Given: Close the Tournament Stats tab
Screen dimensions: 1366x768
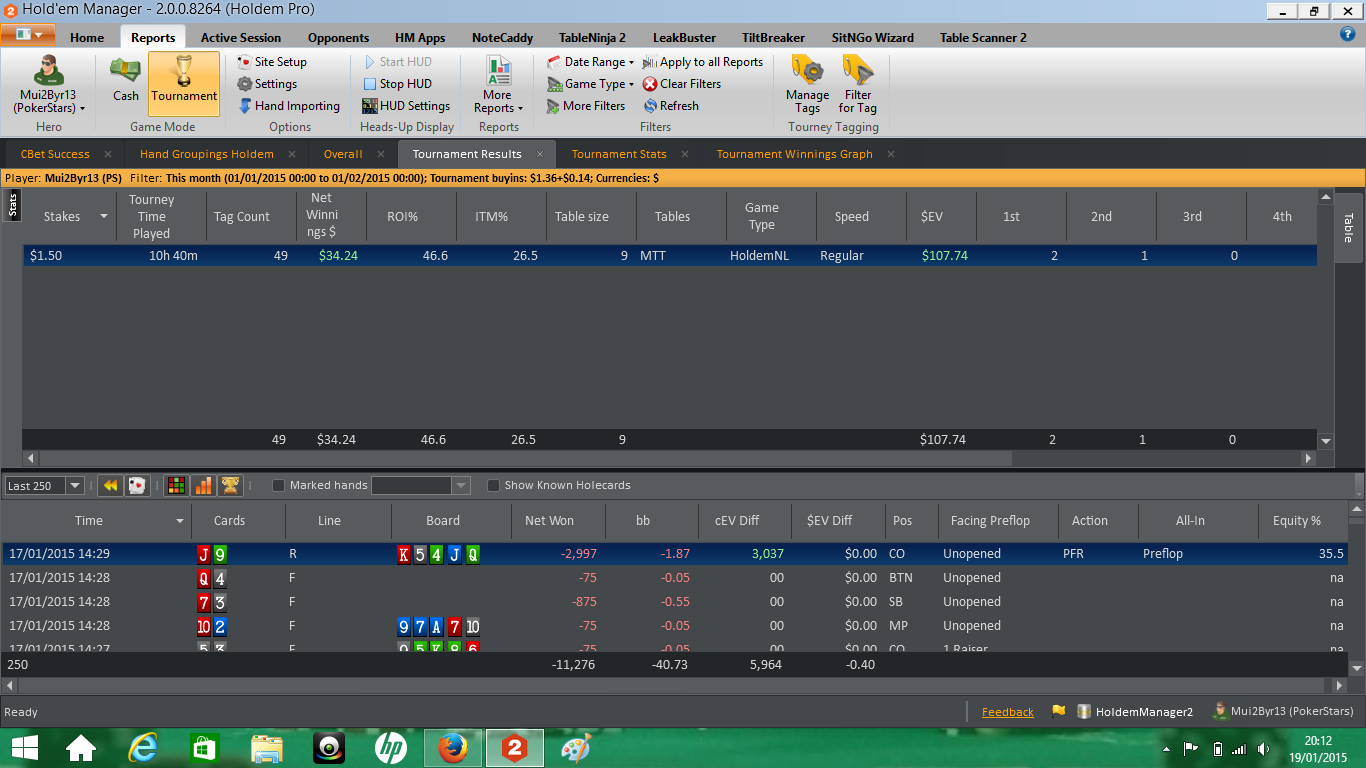Looking at the screenshot, I should [x=684, y=154].
